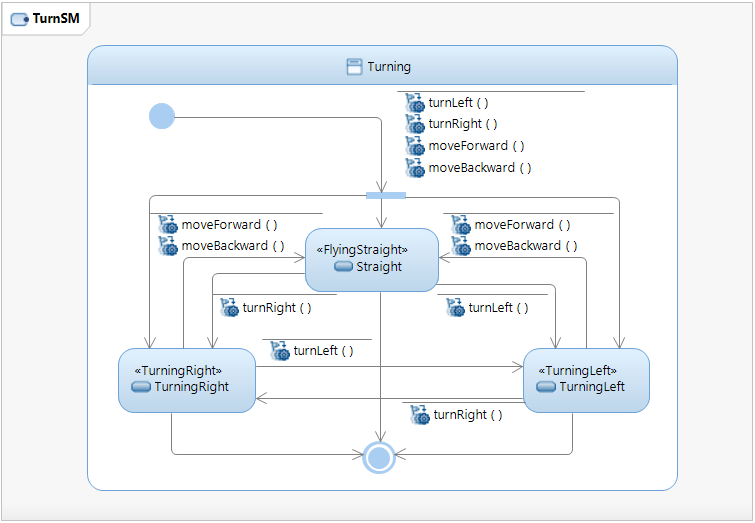
Task: Select the top turnLeft ( ) trigger label
Action: [x=458, y=103]
